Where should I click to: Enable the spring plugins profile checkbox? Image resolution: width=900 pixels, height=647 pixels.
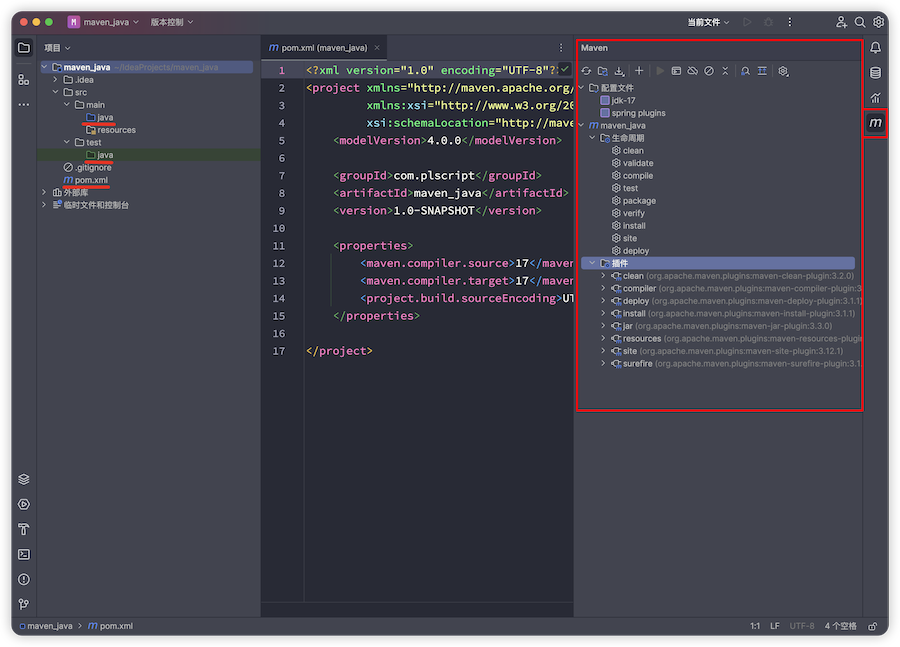coord(605,113)
